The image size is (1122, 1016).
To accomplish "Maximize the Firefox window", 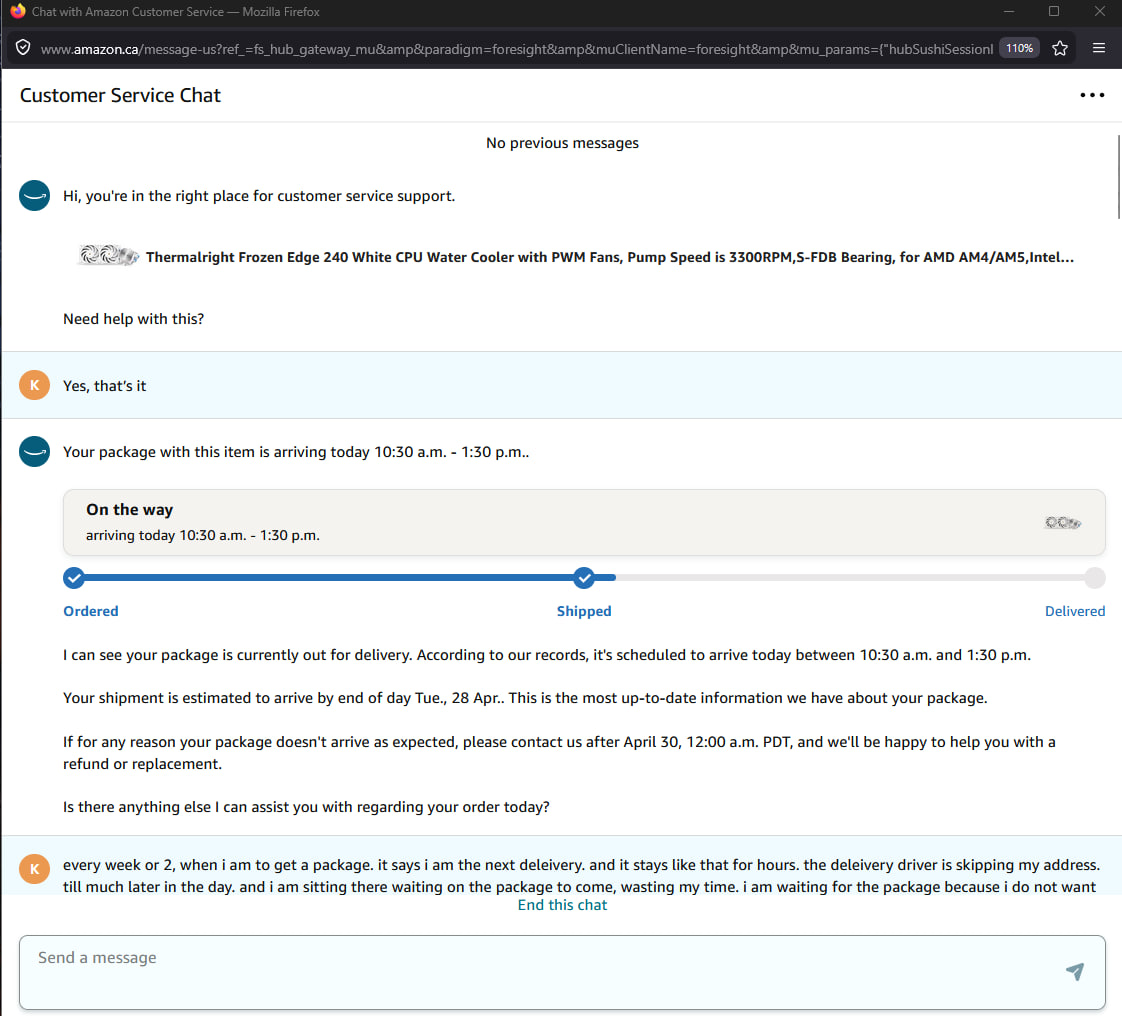I will pyautogui.click(x=1054, y=11).
